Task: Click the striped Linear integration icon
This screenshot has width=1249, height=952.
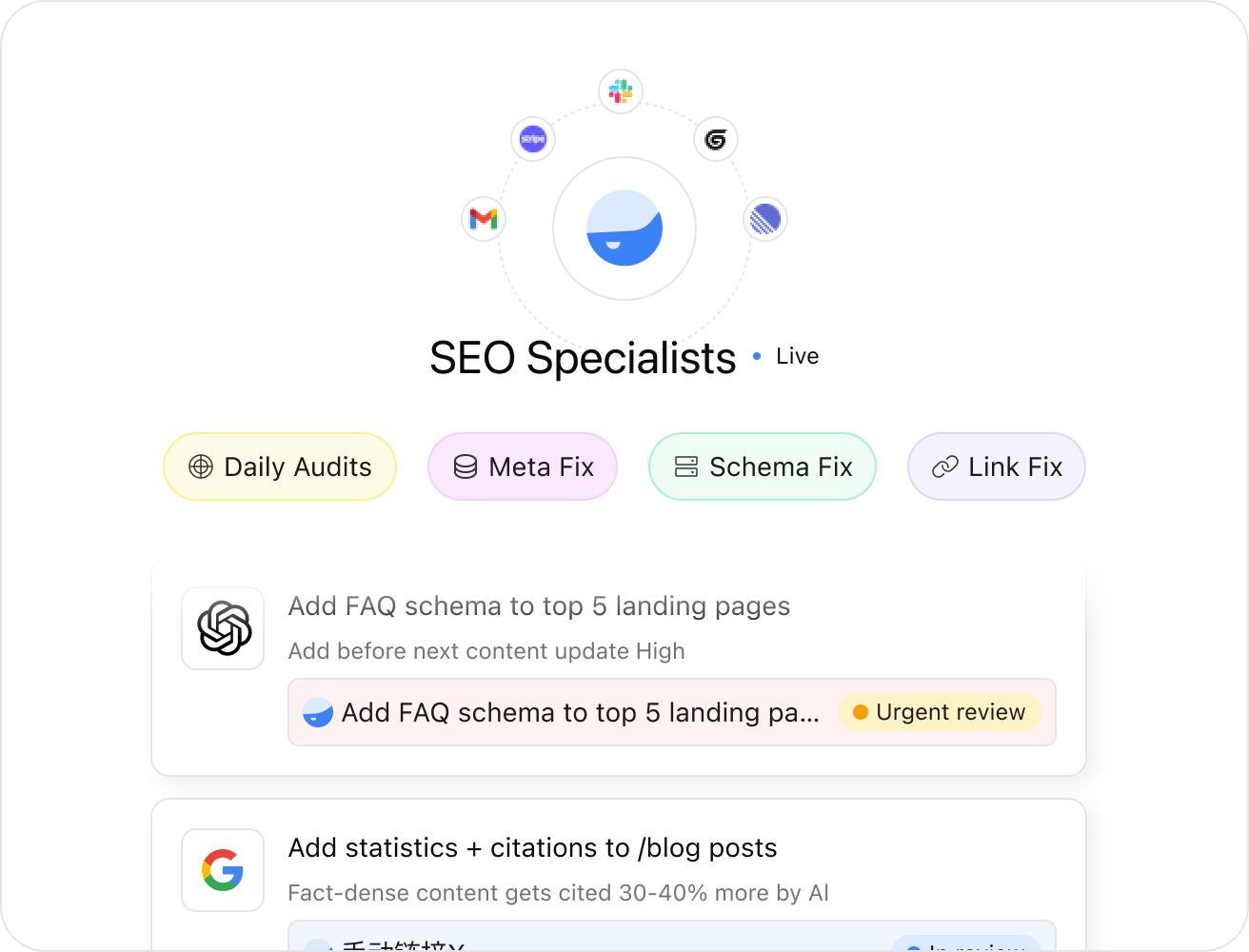Action: [x=765, y=218]
